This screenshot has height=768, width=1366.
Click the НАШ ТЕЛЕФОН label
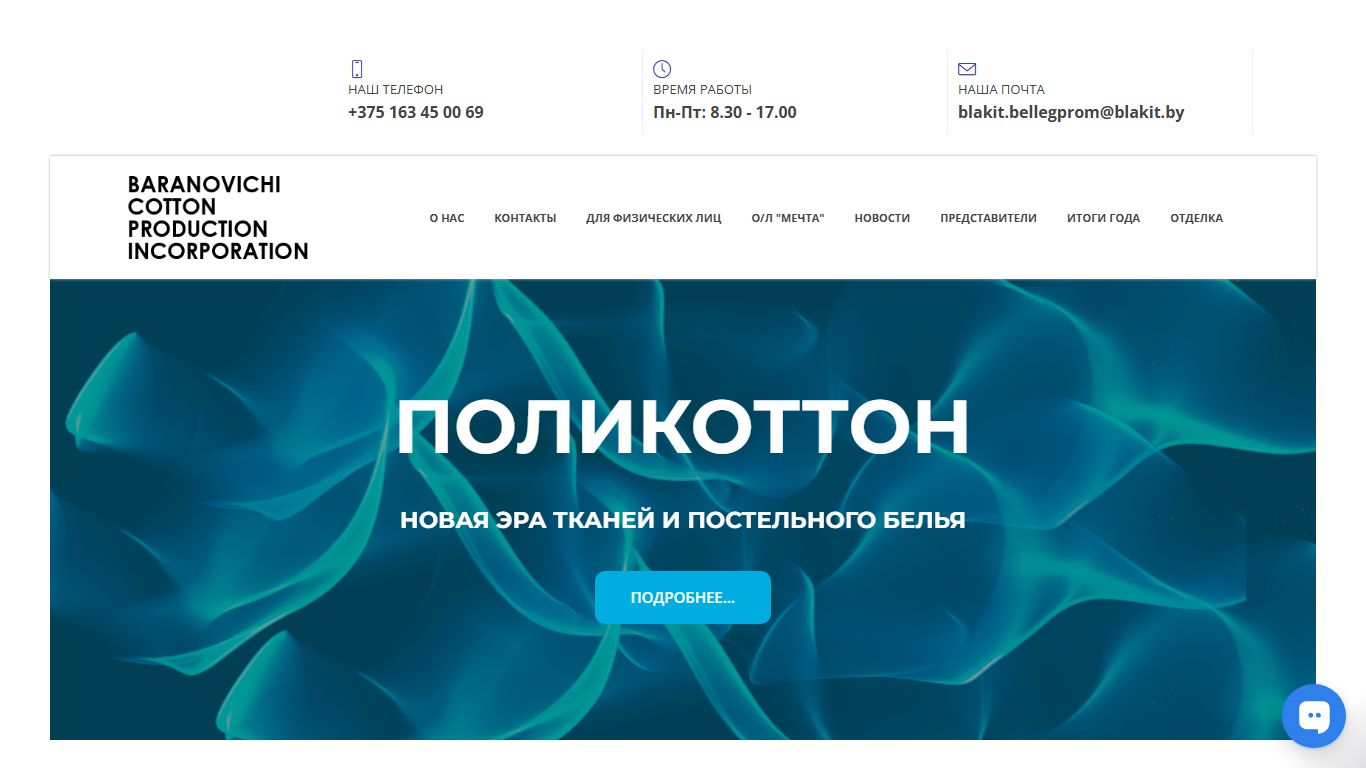pyautogui.click(x=396, y=90)
